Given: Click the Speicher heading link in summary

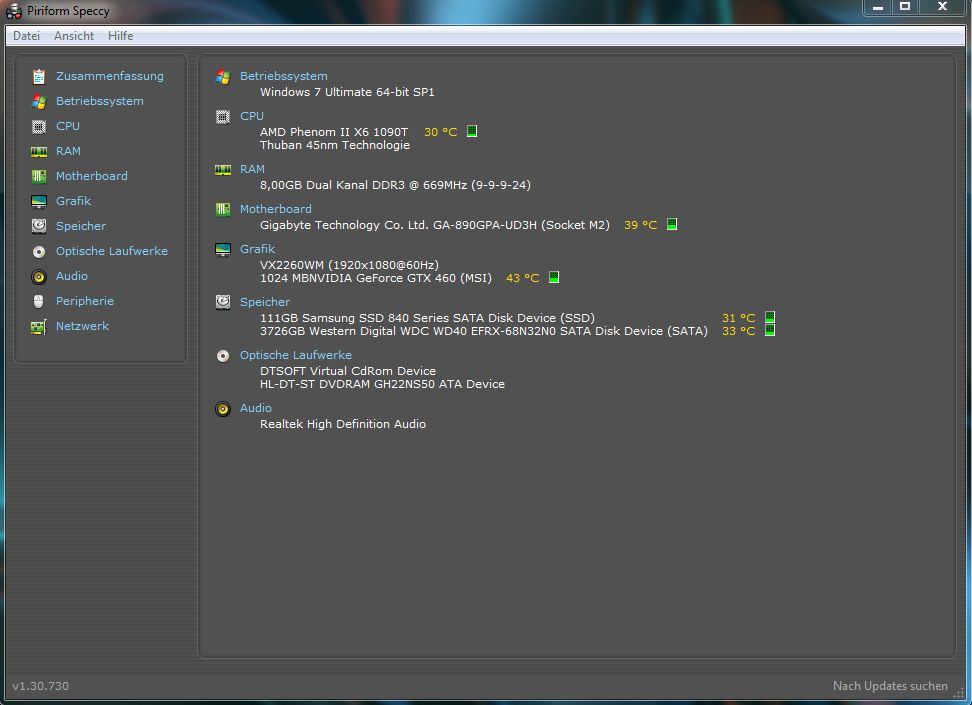Looking at the screenshot, I should (x=265, y=303).
